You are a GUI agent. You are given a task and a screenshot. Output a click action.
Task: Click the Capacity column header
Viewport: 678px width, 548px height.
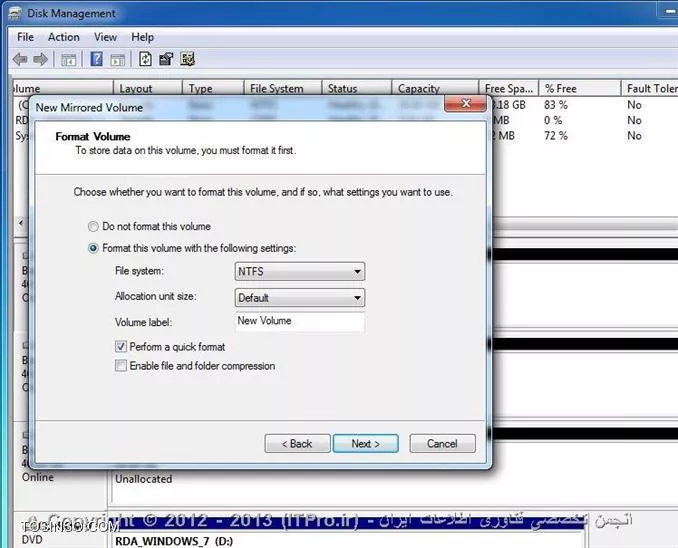[x=435, y=88]
